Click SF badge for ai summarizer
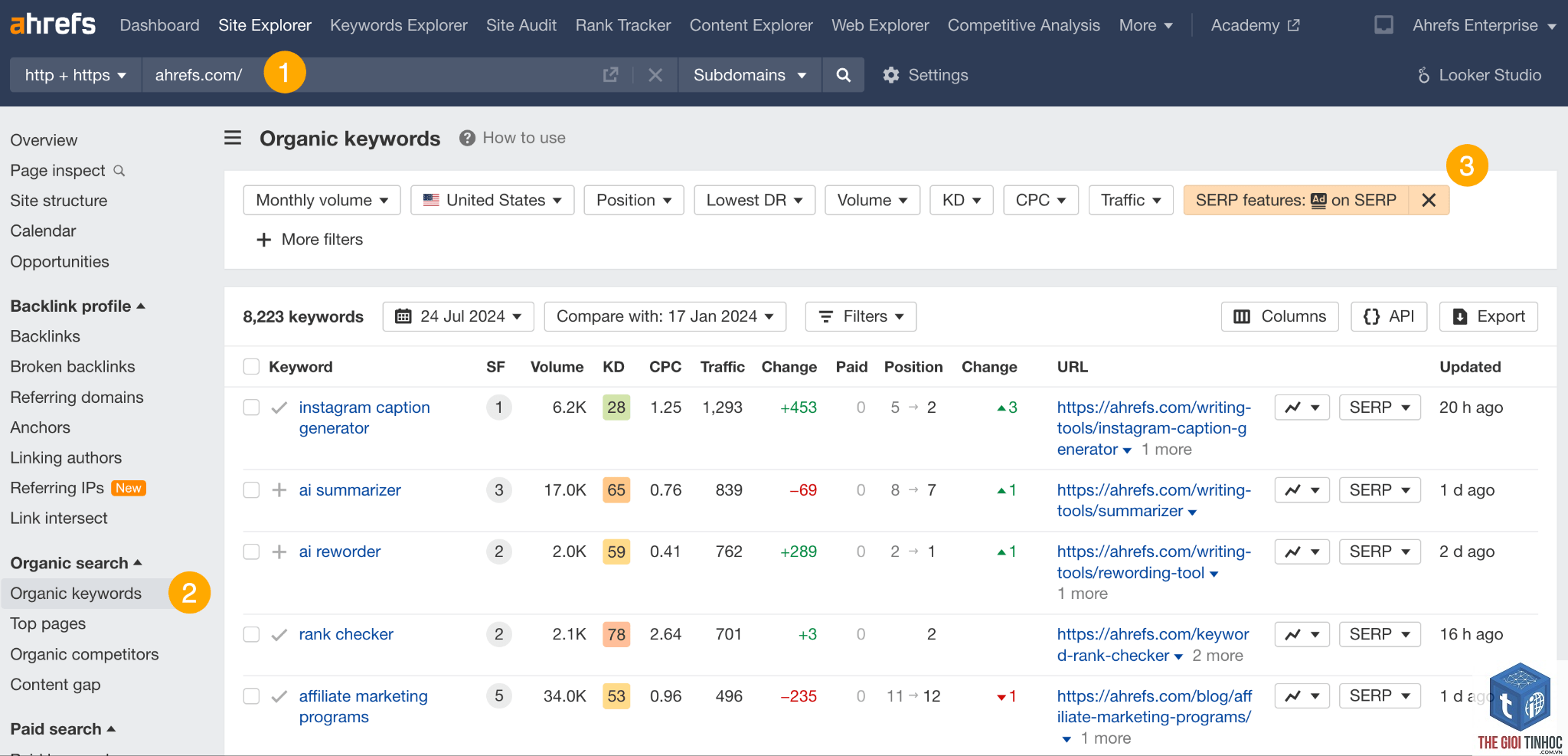Image resolution: width=1568 pixels, height=756 pixels. 499,490
